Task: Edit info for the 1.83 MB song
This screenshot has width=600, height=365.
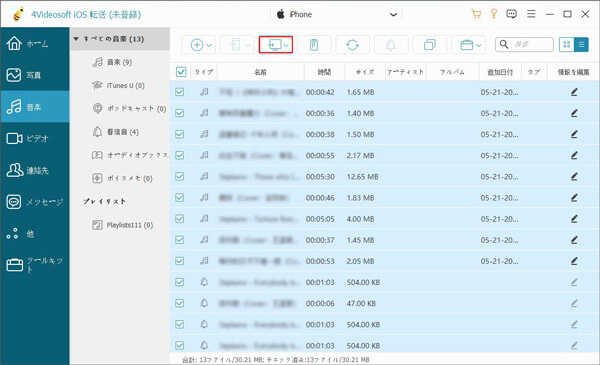Action: [574, 197]
